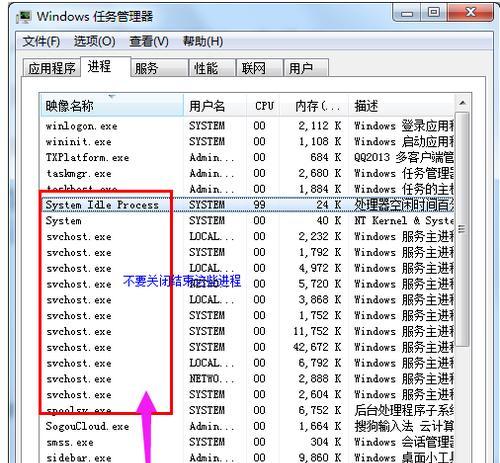500x463 pixels.
Task: Select the wininit.exe process
Action: tap(247, 142)
